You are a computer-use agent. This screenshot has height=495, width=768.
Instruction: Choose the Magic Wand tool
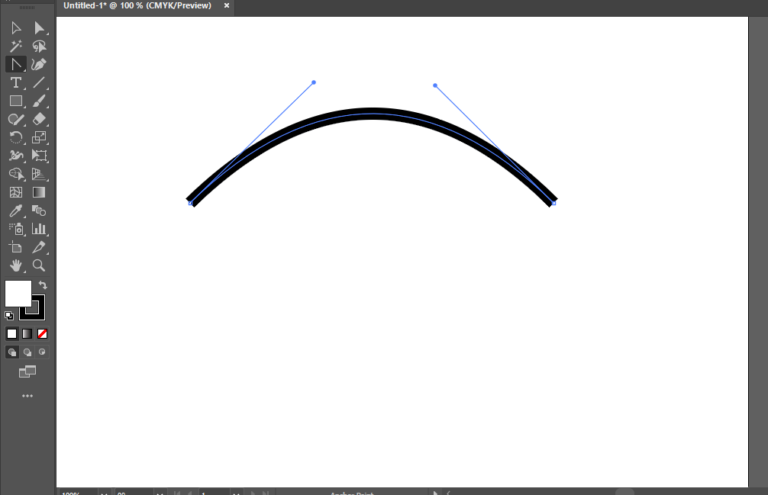pos(16,46)
